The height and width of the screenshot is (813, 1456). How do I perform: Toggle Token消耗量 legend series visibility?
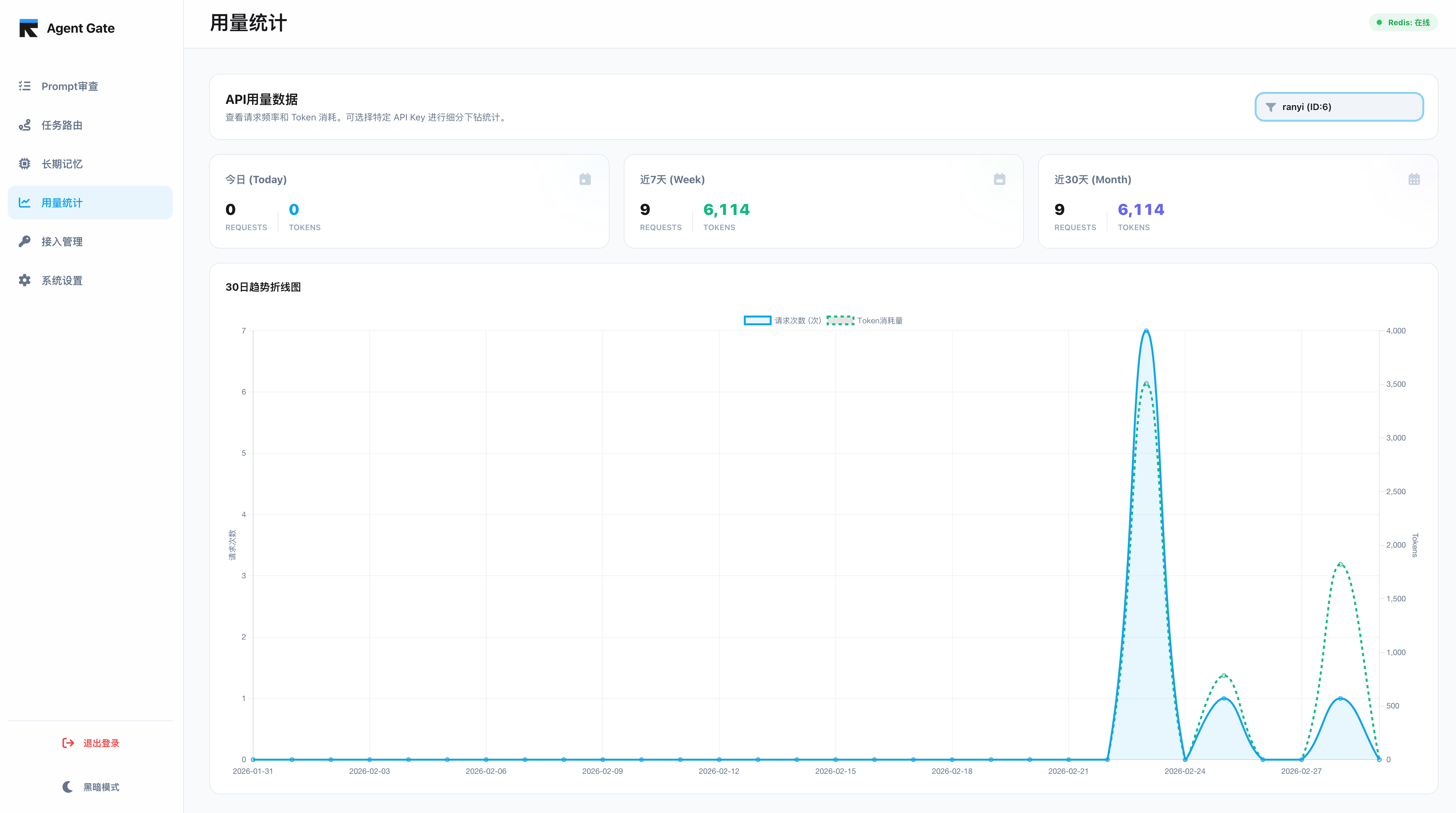pos(865,320)
